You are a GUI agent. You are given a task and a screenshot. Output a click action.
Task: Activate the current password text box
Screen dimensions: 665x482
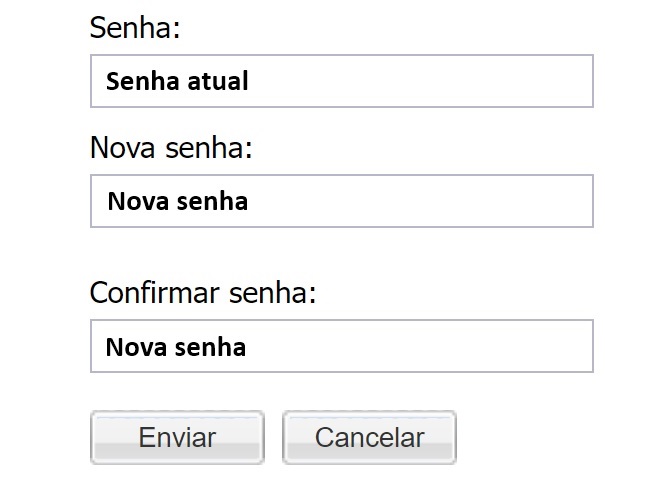coord(341,81)
